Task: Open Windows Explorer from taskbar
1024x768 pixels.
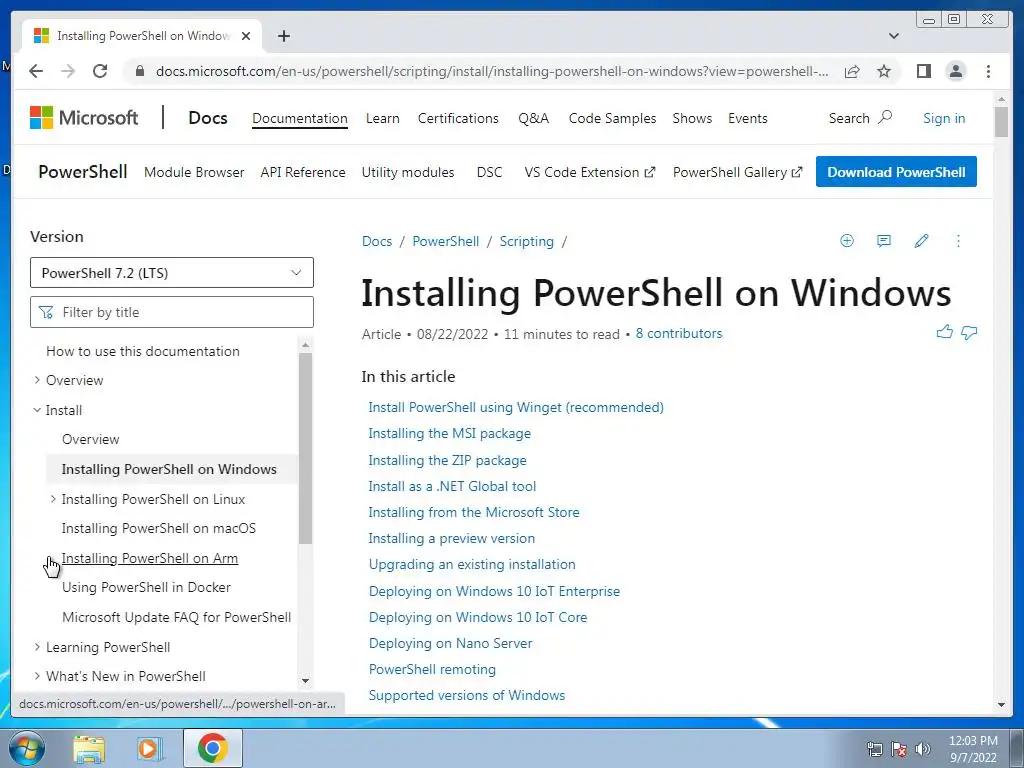Action: point(89,748)
